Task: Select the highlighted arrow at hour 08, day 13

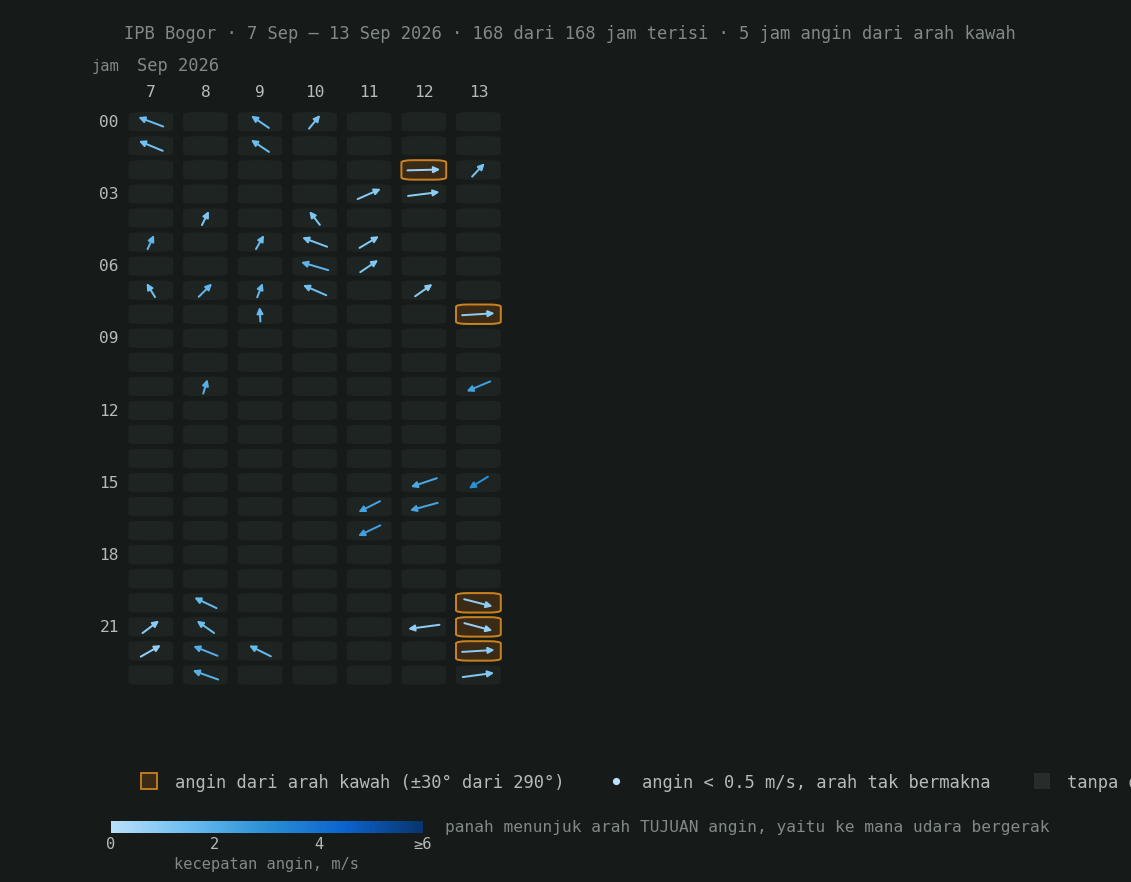Action: 478,314
